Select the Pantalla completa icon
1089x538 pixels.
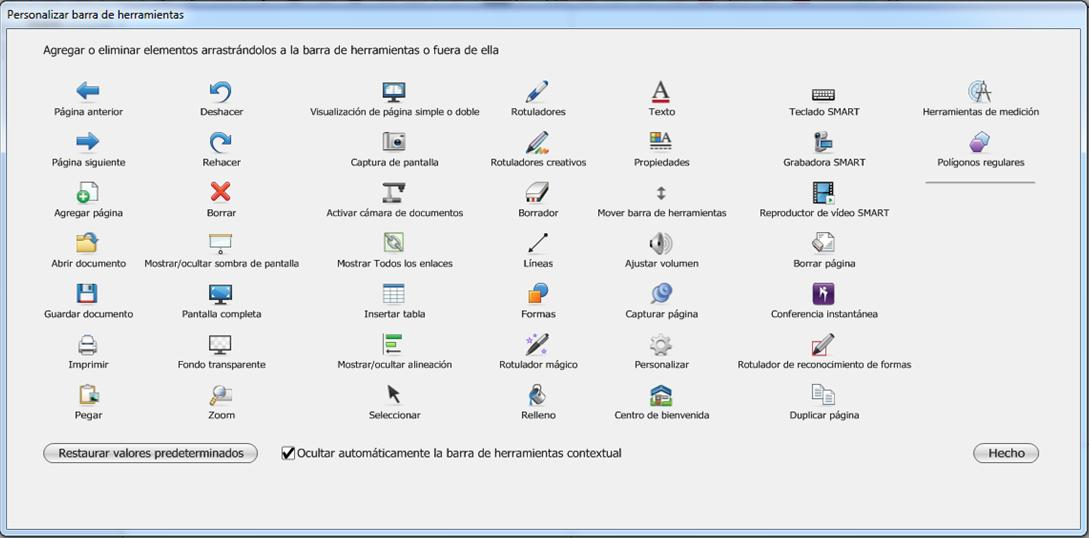221,294
